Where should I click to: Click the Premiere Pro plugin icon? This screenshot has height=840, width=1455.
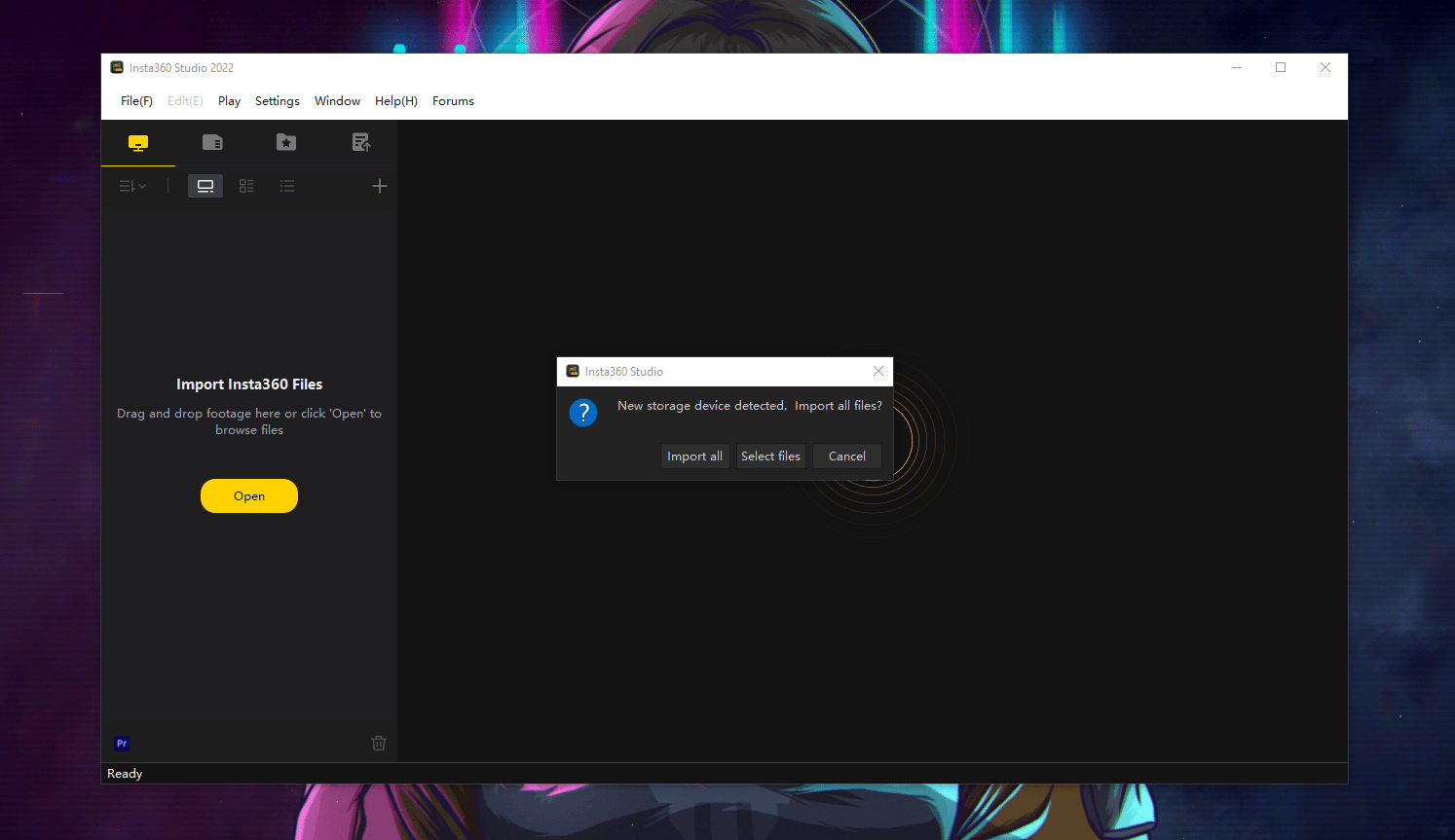[122, 744]
